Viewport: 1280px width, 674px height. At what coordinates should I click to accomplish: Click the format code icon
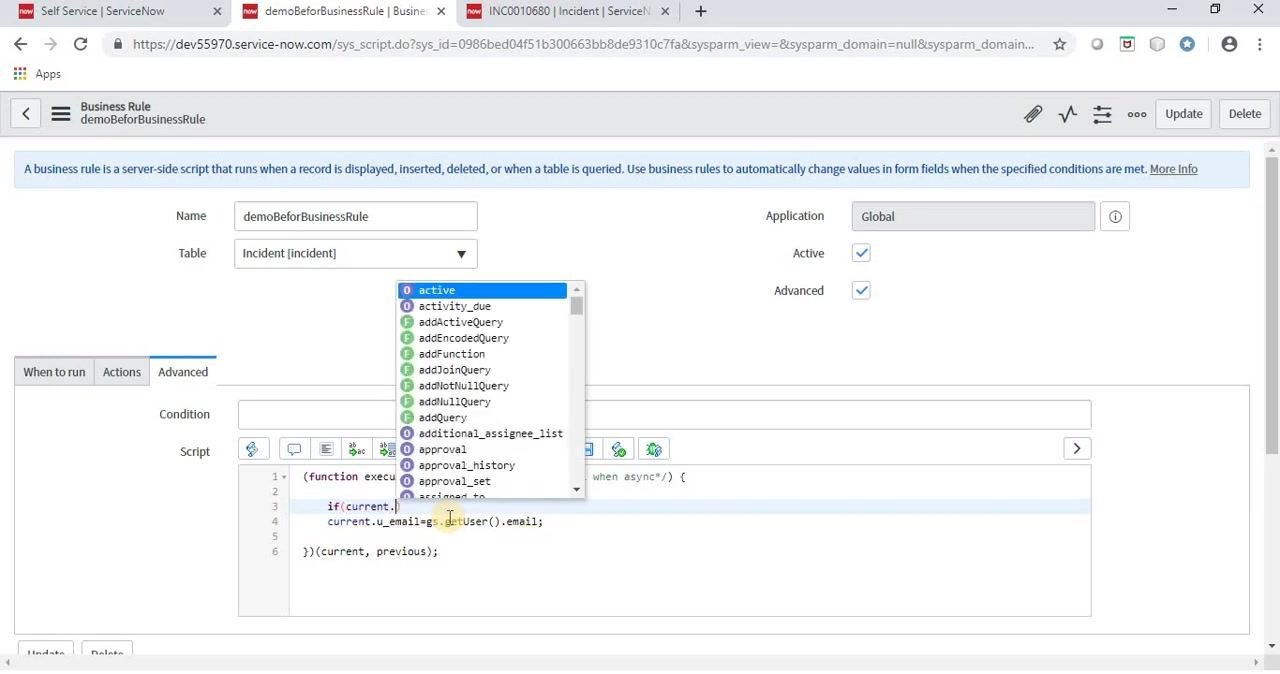[326, 450]
